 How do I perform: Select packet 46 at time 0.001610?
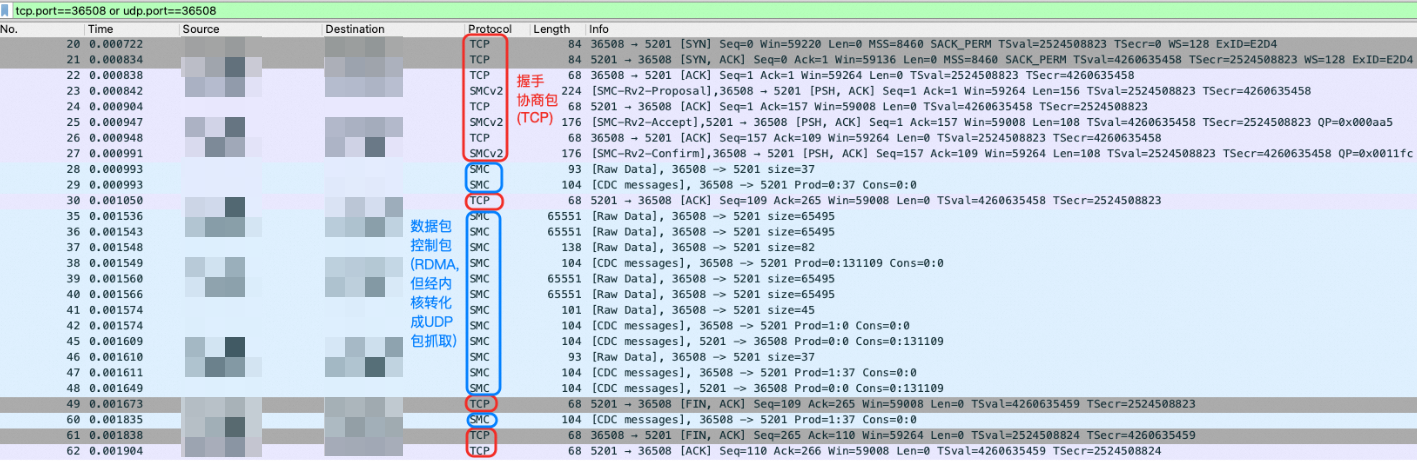point(708,357)
